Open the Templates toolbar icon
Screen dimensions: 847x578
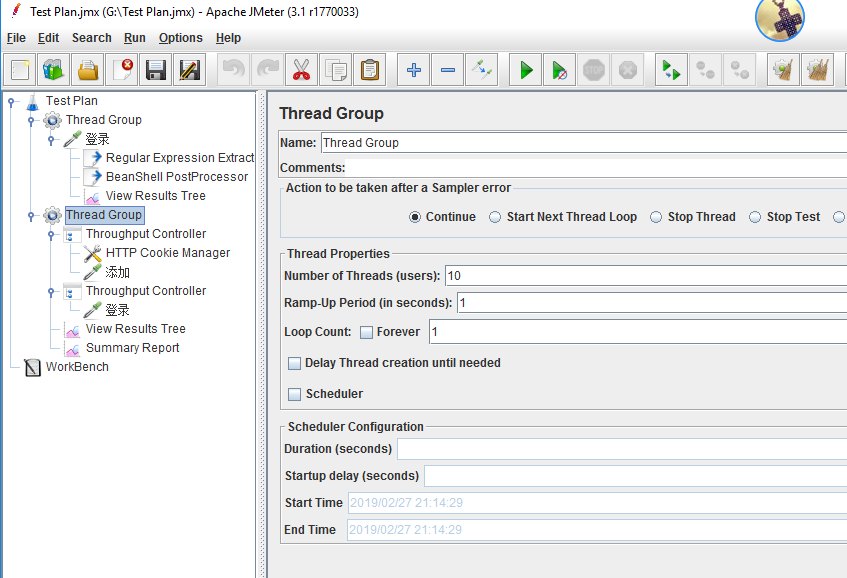tap(53, 70)
